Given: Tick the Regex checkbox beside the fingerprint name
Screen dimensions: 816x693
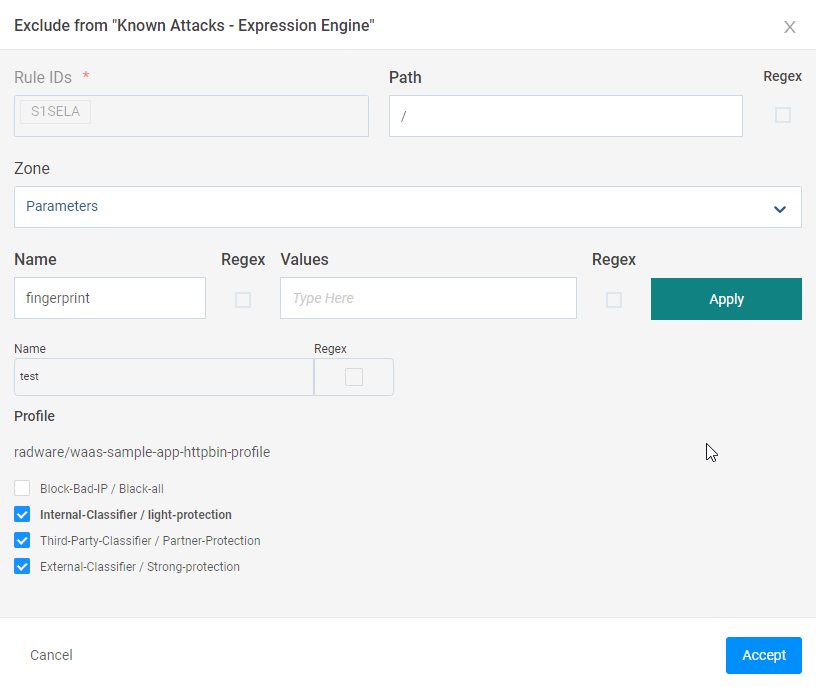Looking at the screenshot, I should 243,300.
